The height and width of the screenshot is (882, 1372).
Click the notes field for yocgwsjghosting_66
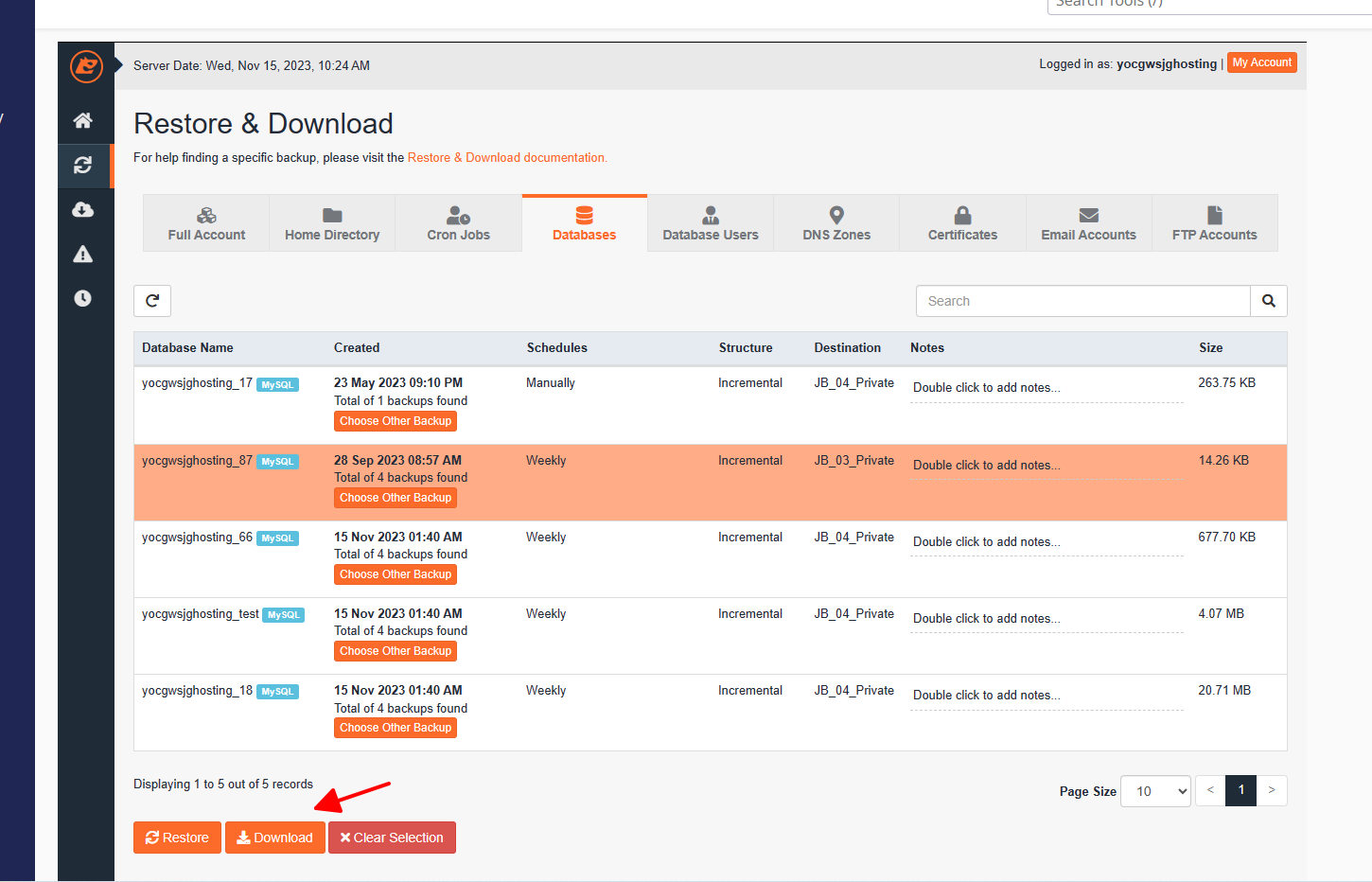[1047, 542]
